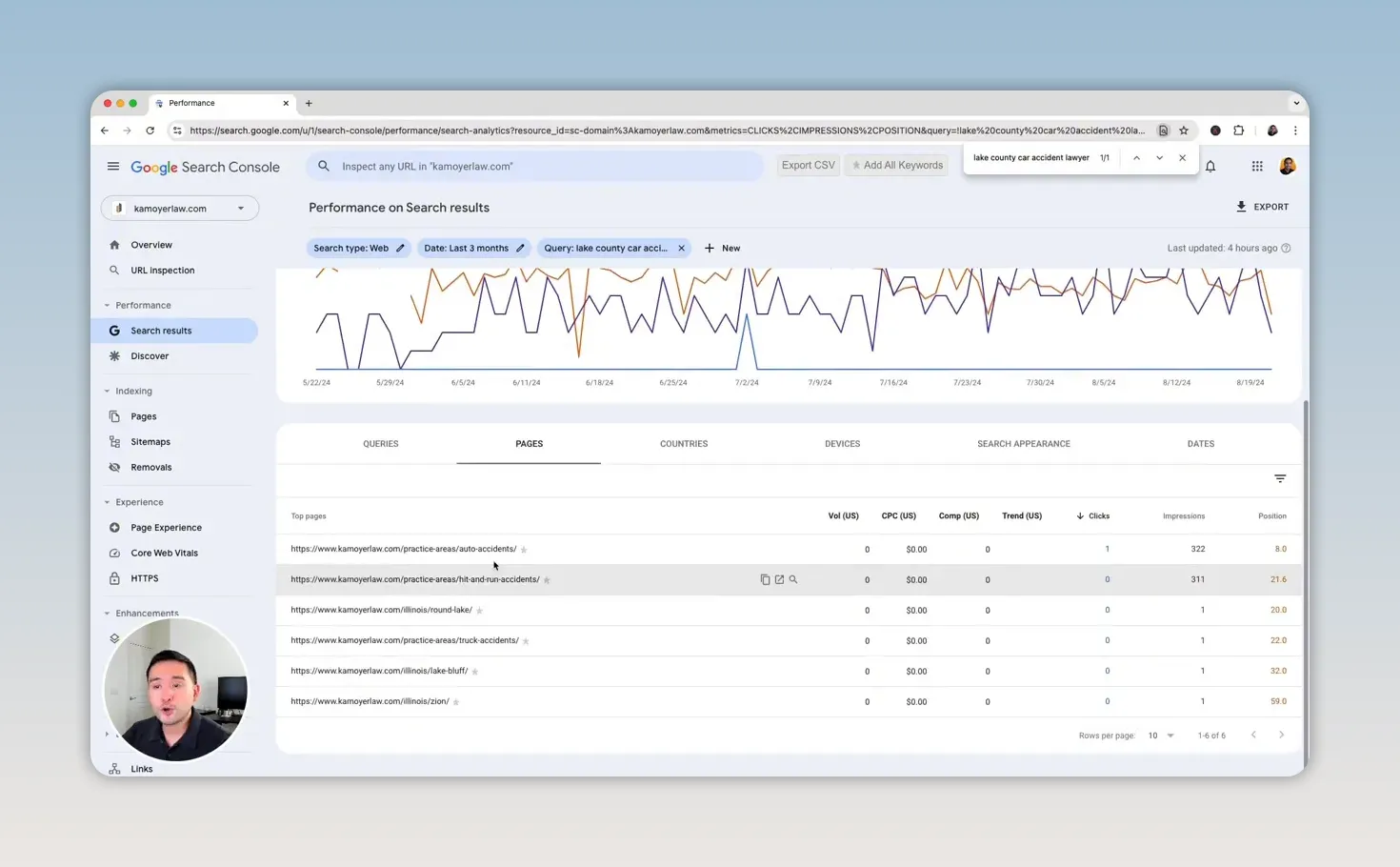Open the browser tab list chevron
This screenshot has height=867, width=1400.
coord(1296,103)
